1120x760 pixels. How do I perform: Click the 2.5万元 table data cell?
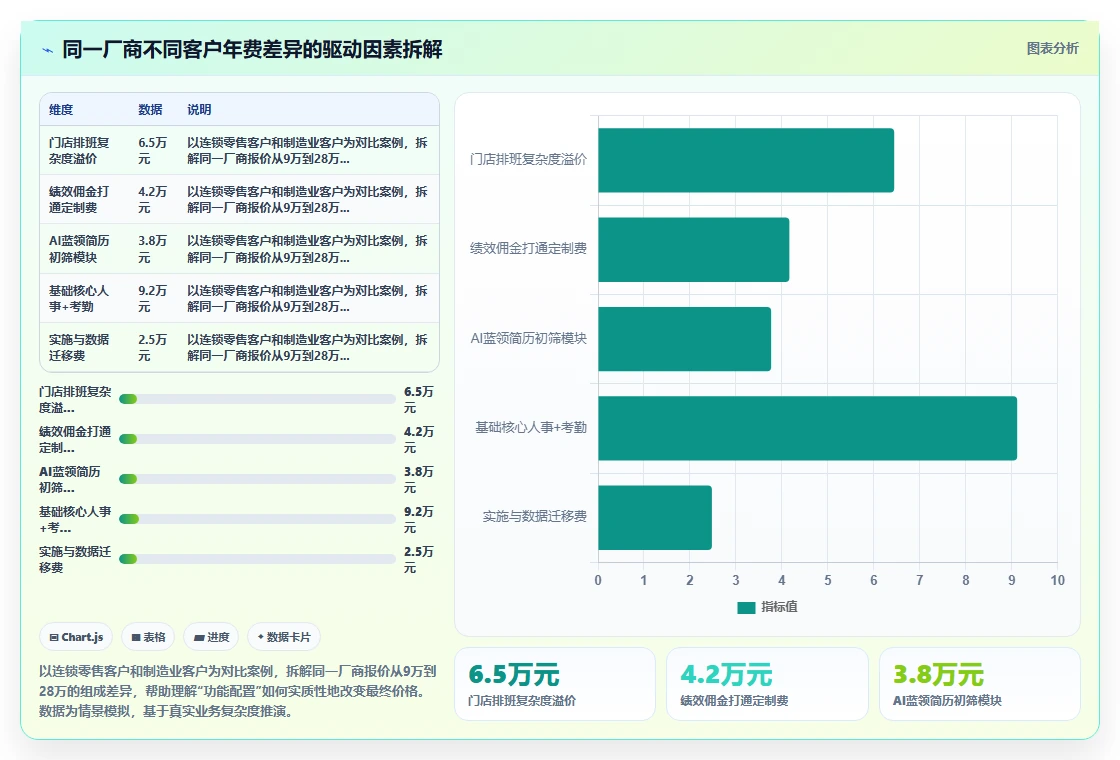click(152, 347)
